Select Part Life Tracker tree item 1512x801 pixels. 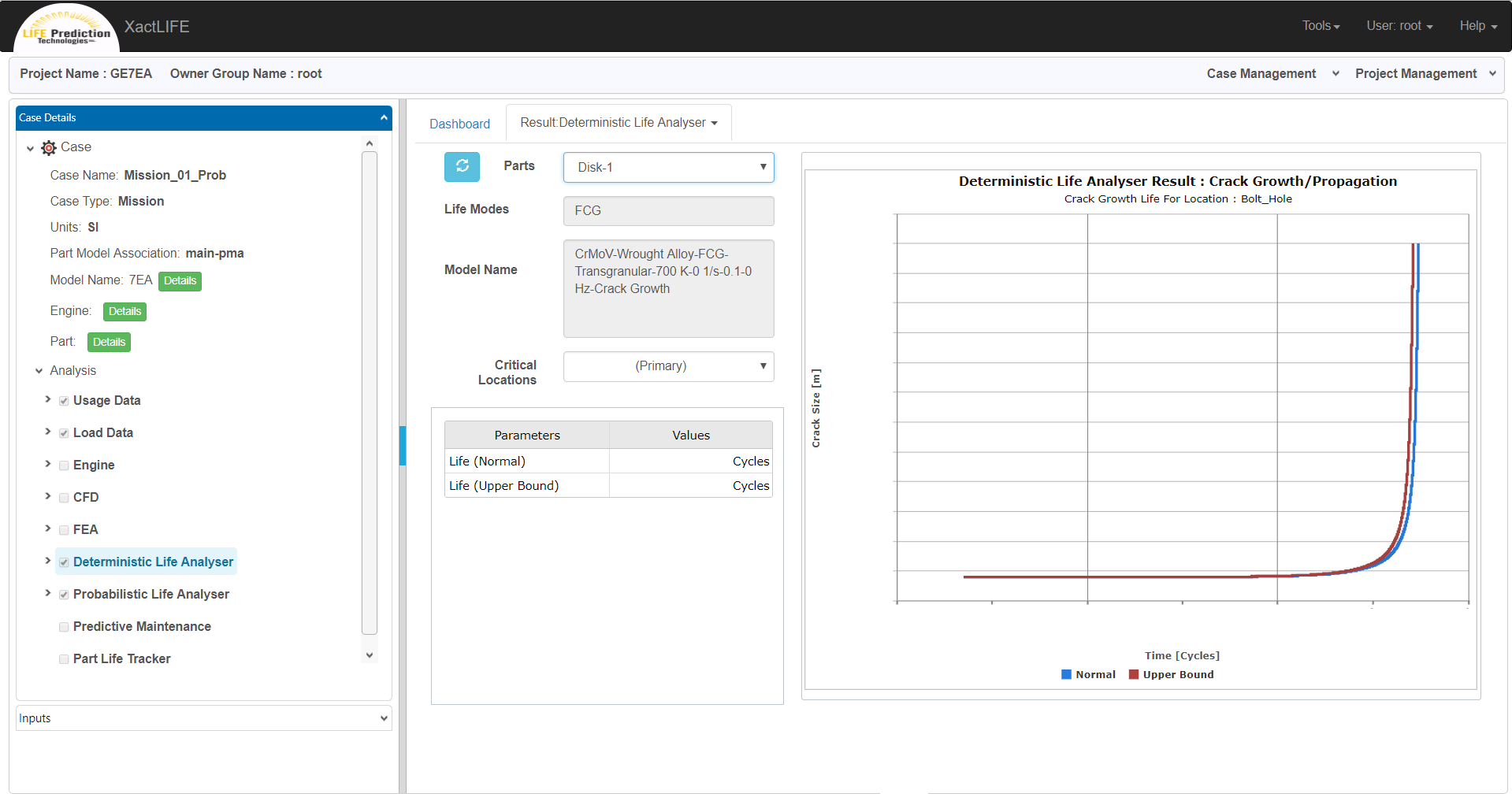coord(121,658)
